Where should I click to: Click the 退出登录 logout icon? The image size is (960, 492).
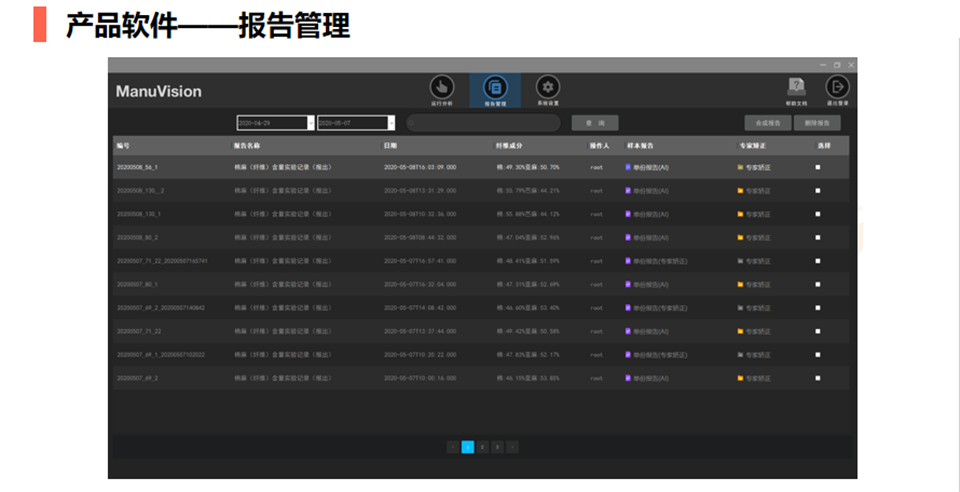837,87
